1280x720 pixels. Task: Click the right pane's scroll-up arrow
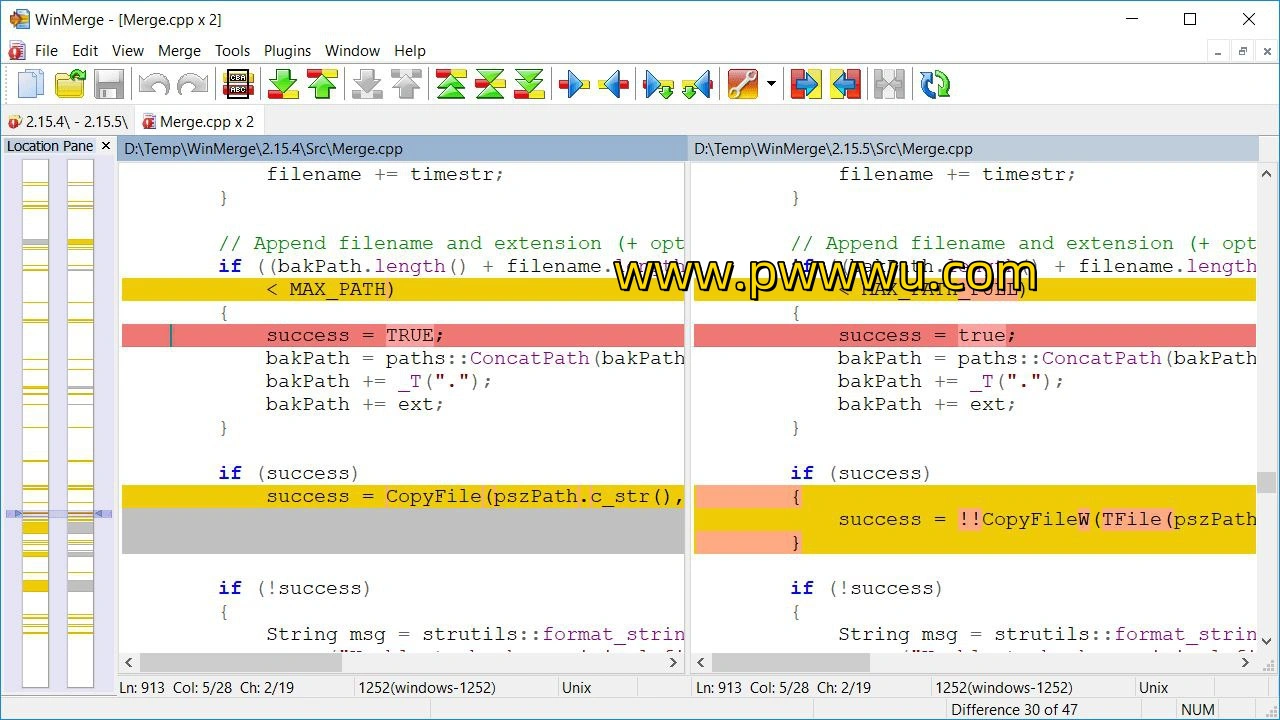(1267, 172)
